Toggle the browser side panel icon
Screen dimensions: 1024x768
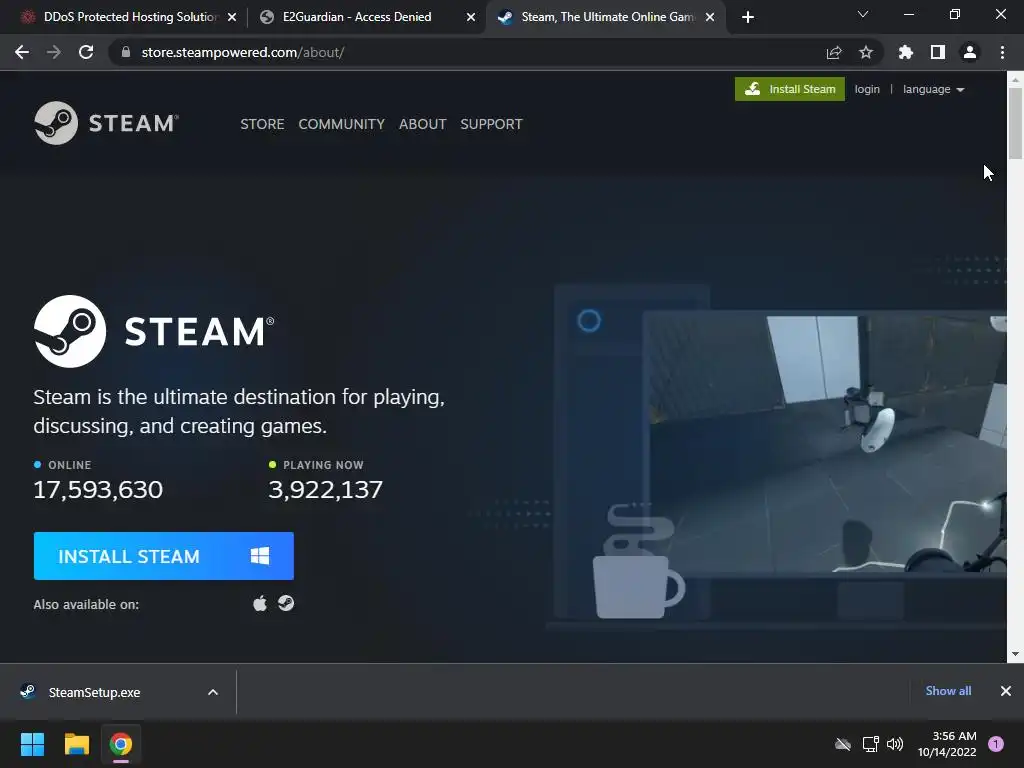[x=938, y=52]
